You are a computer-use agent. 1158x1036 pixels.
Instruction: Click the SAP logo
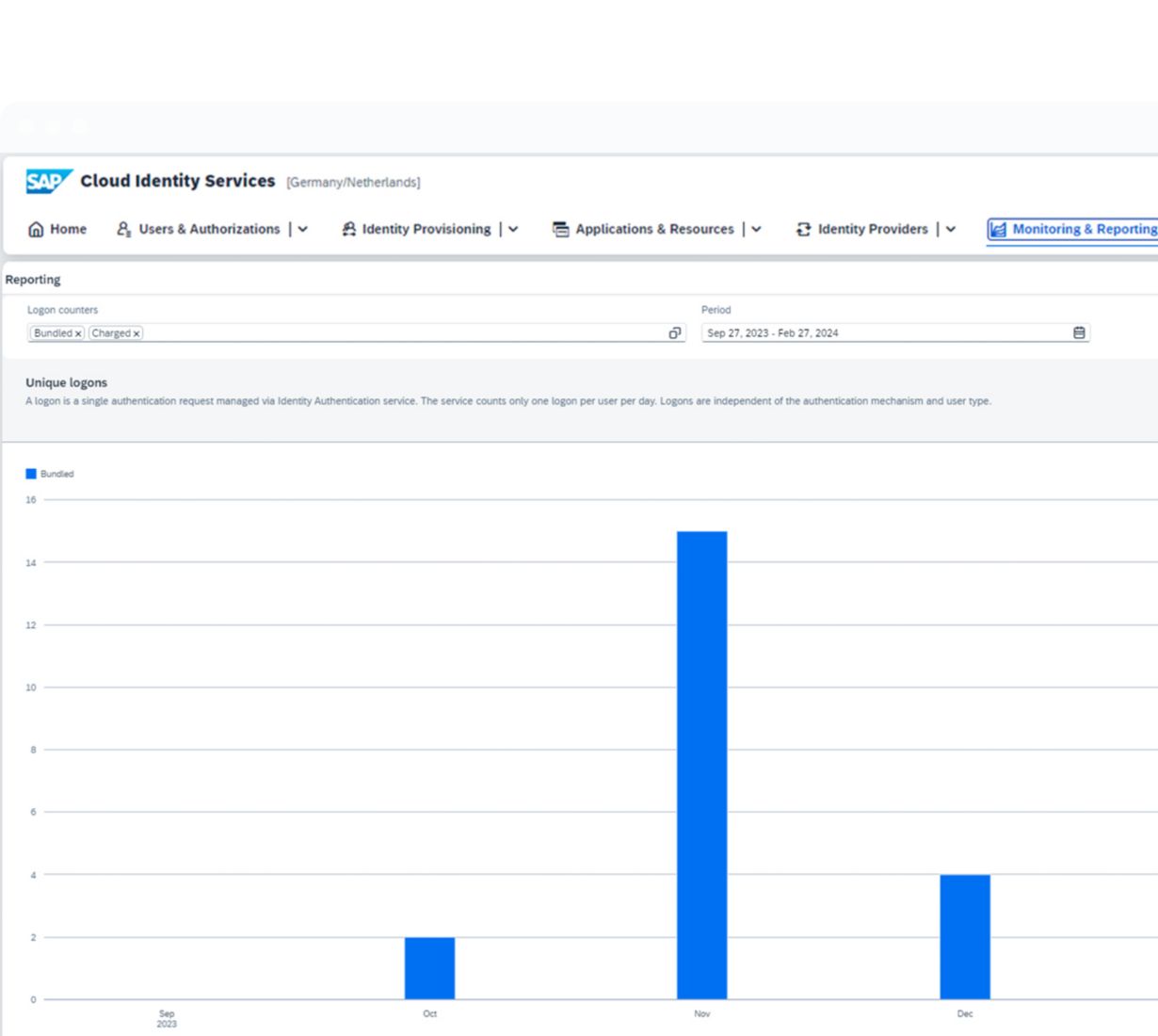48,181
